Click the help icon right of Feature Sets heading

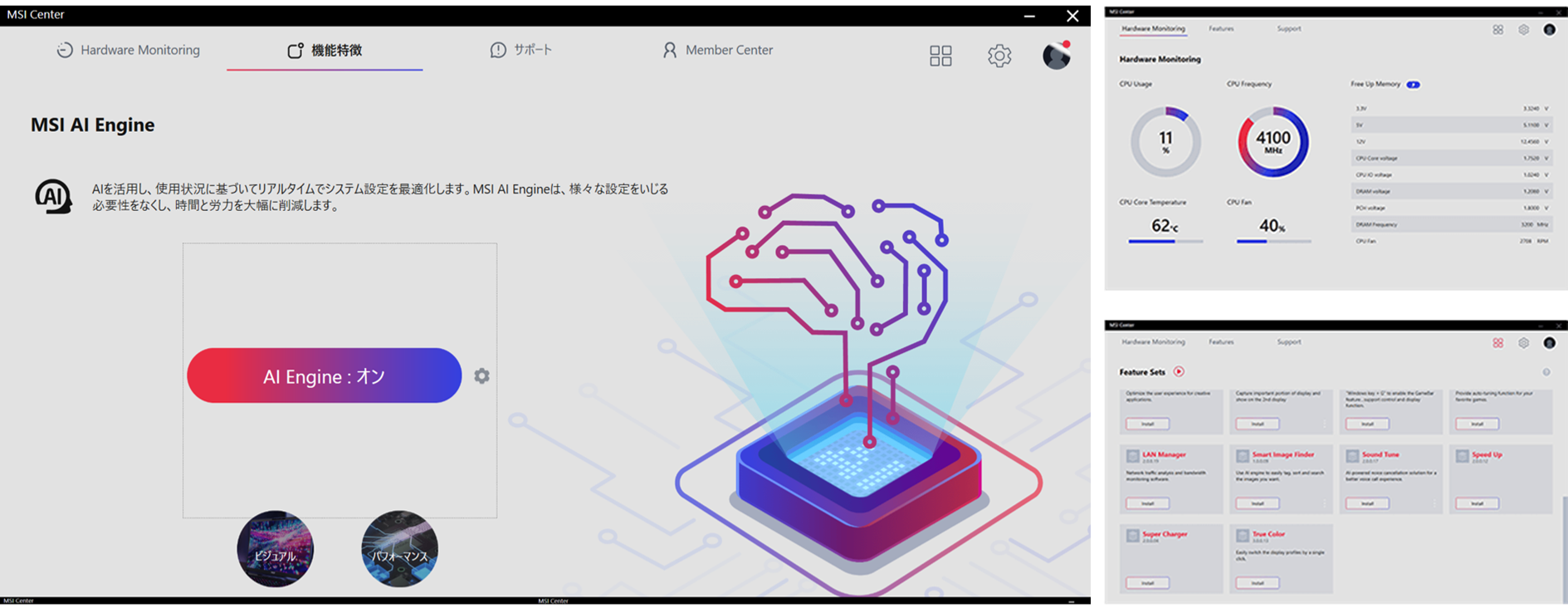point(1546,372)
